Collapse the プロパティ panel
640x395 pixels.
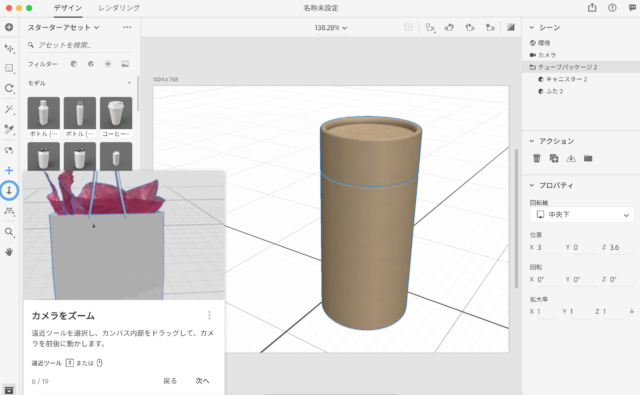point(531,185)
